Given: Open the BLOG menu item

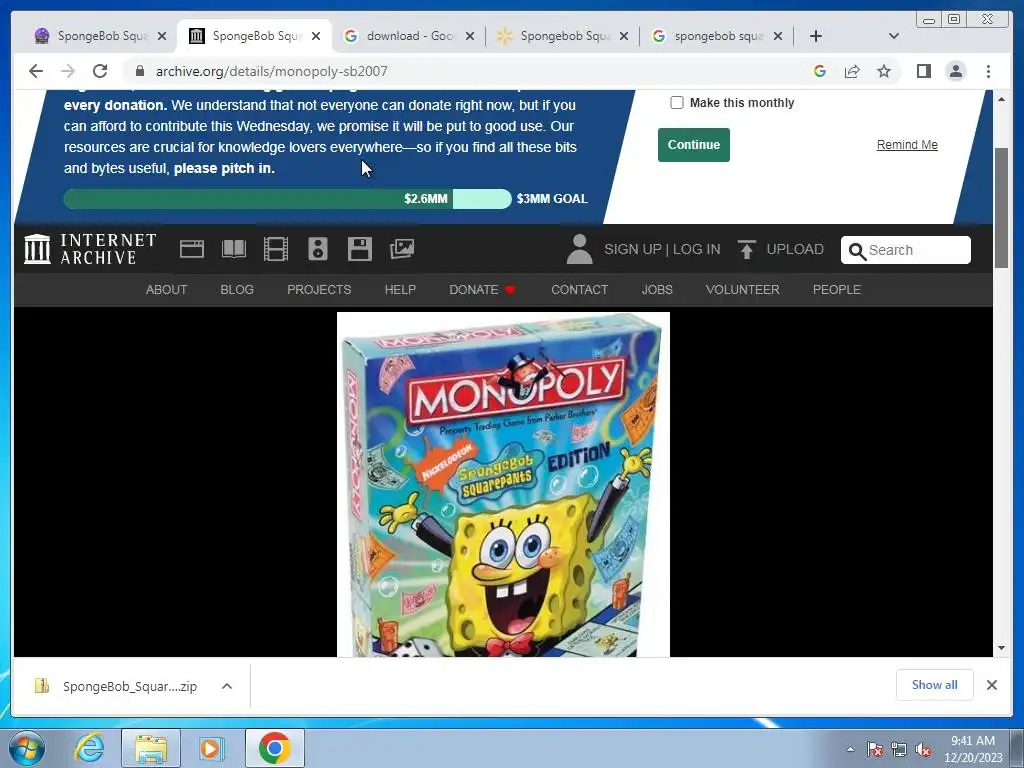Looking at the screenshot, I should pyautogui.click(x=237, y=289).
